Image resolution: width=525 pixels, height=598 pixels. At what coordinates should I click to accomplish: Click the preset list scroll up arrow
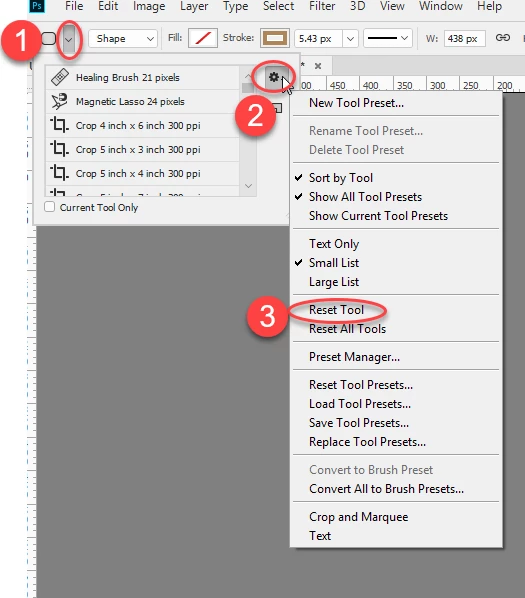(248, 76)
